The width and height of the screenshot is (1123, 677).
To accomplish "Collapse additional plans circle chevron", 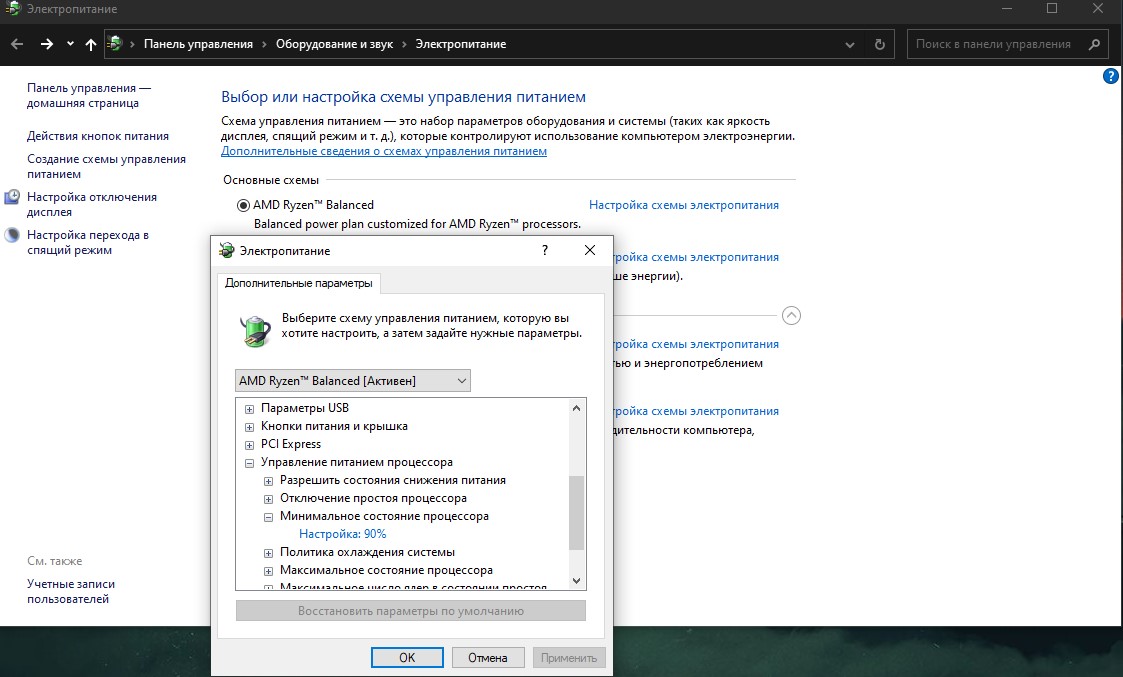I will 791,315.
